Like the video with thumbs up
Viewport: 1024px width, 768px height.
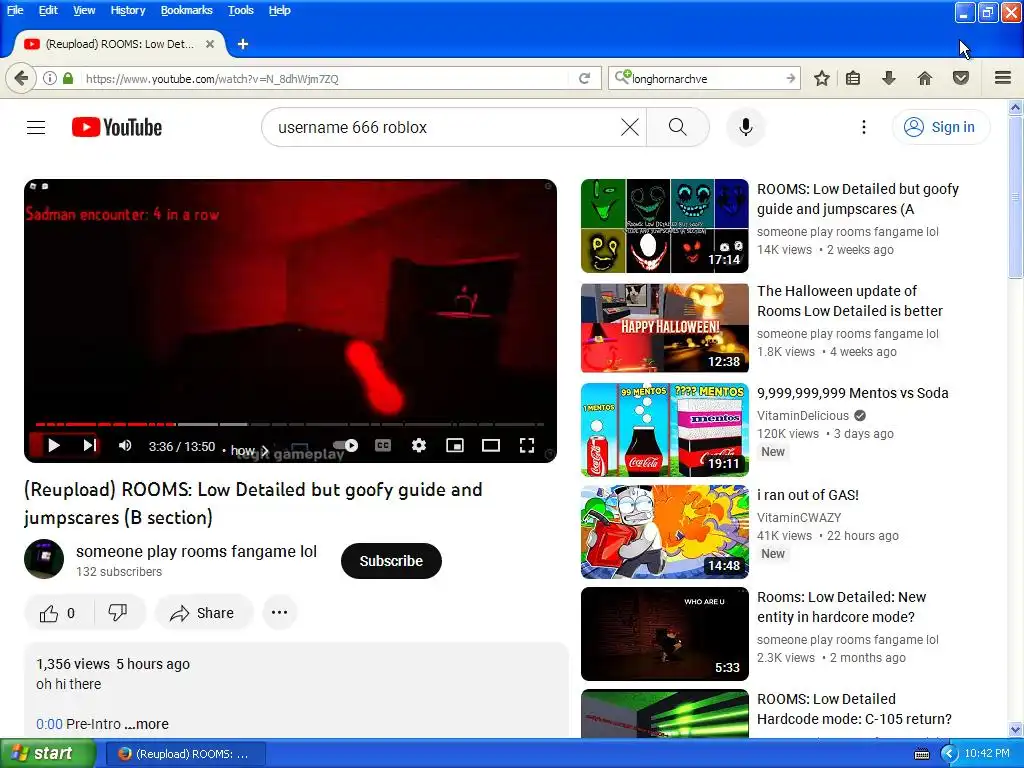(58, 613)
